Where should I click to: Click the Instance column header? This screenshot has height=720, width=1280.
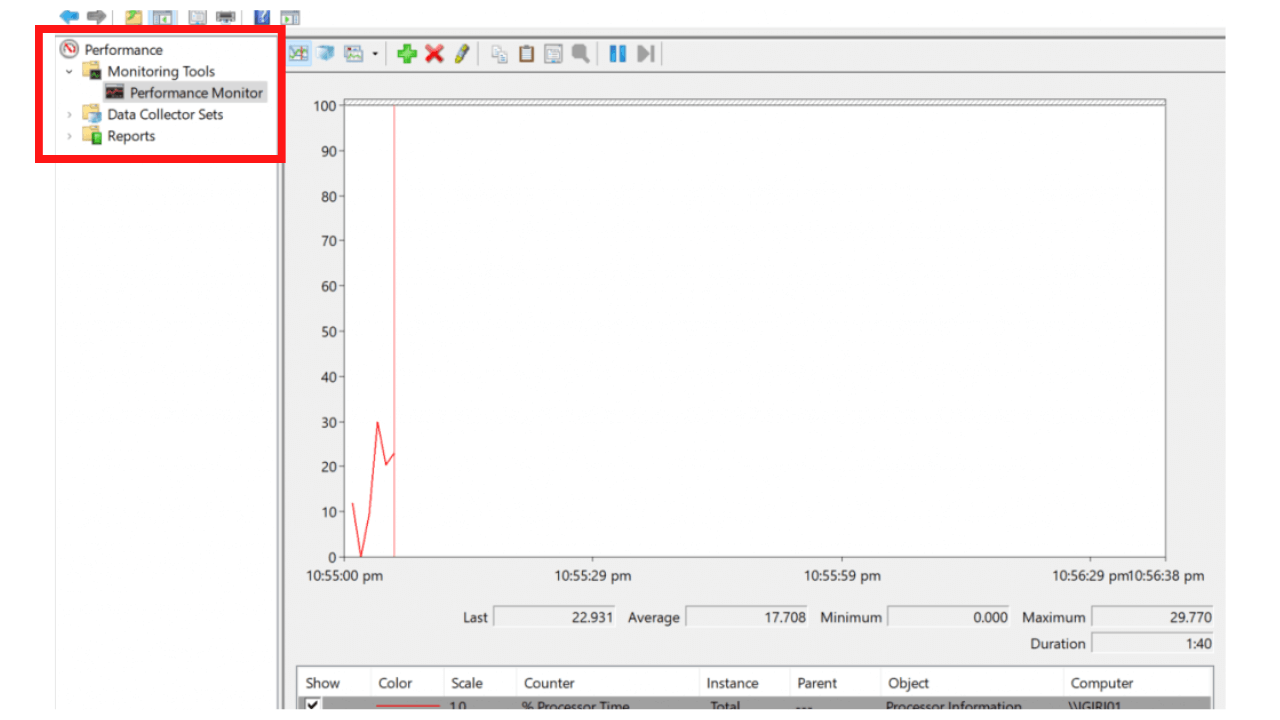[x=743, y=683]
